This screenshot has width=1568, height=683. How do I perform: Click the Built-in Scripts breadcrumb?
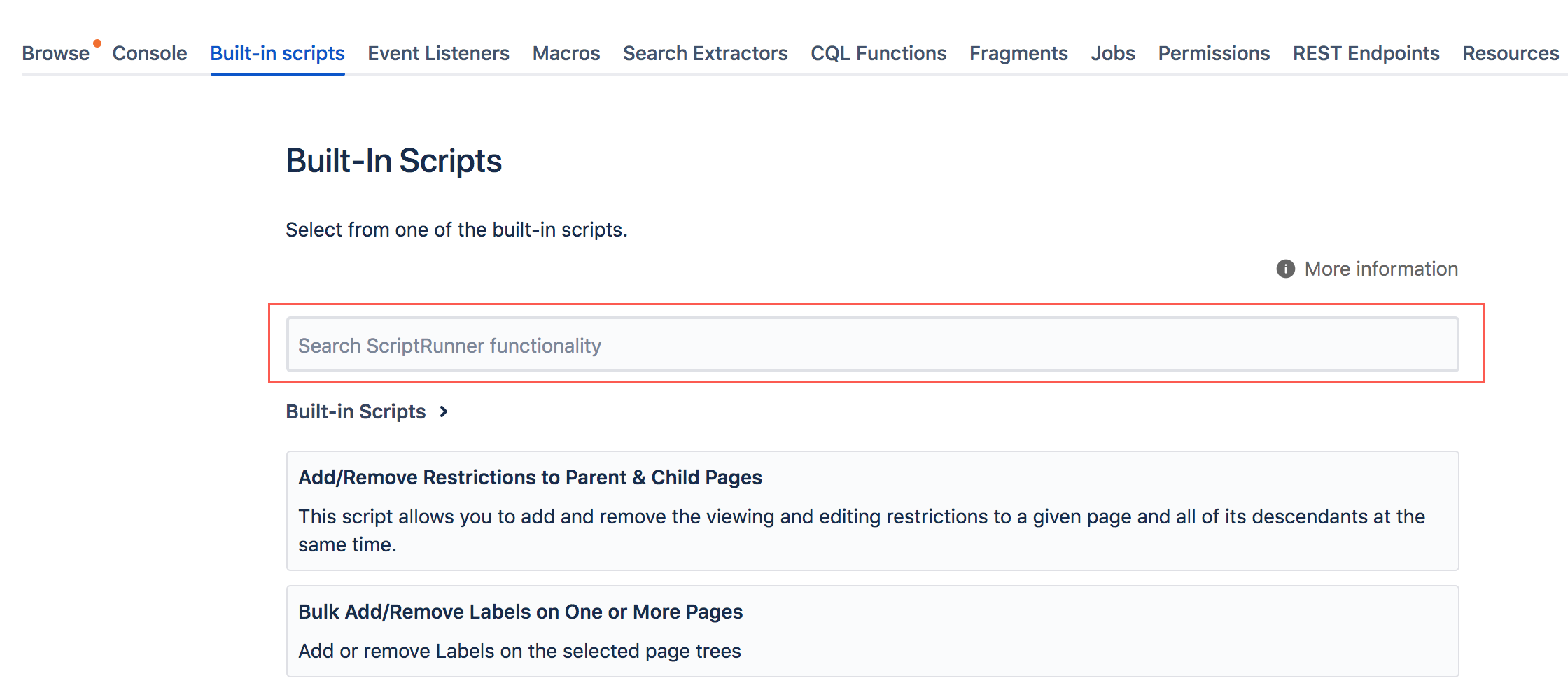tap(356, 411)
